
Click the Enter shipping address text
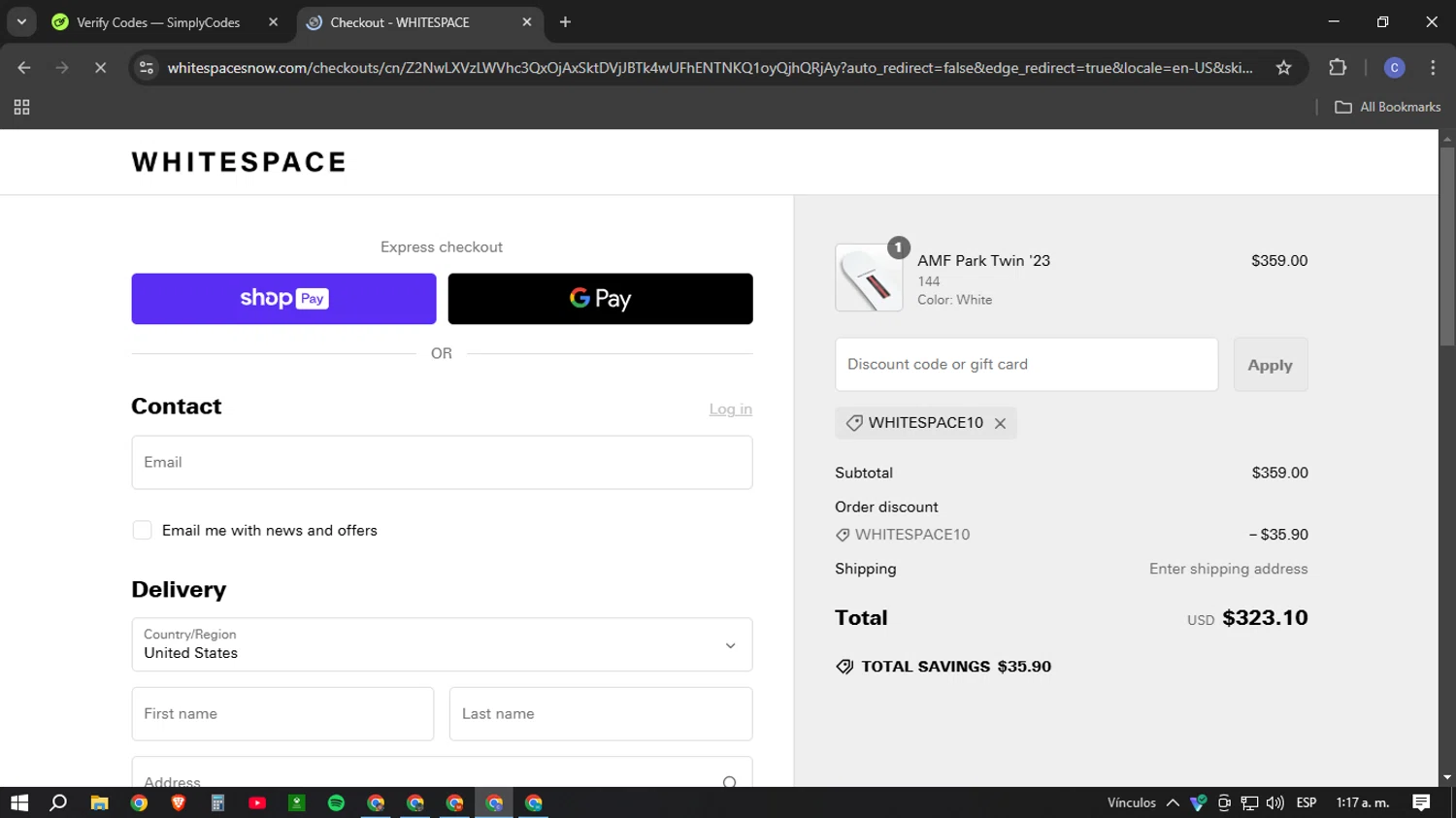[1228, 570]
